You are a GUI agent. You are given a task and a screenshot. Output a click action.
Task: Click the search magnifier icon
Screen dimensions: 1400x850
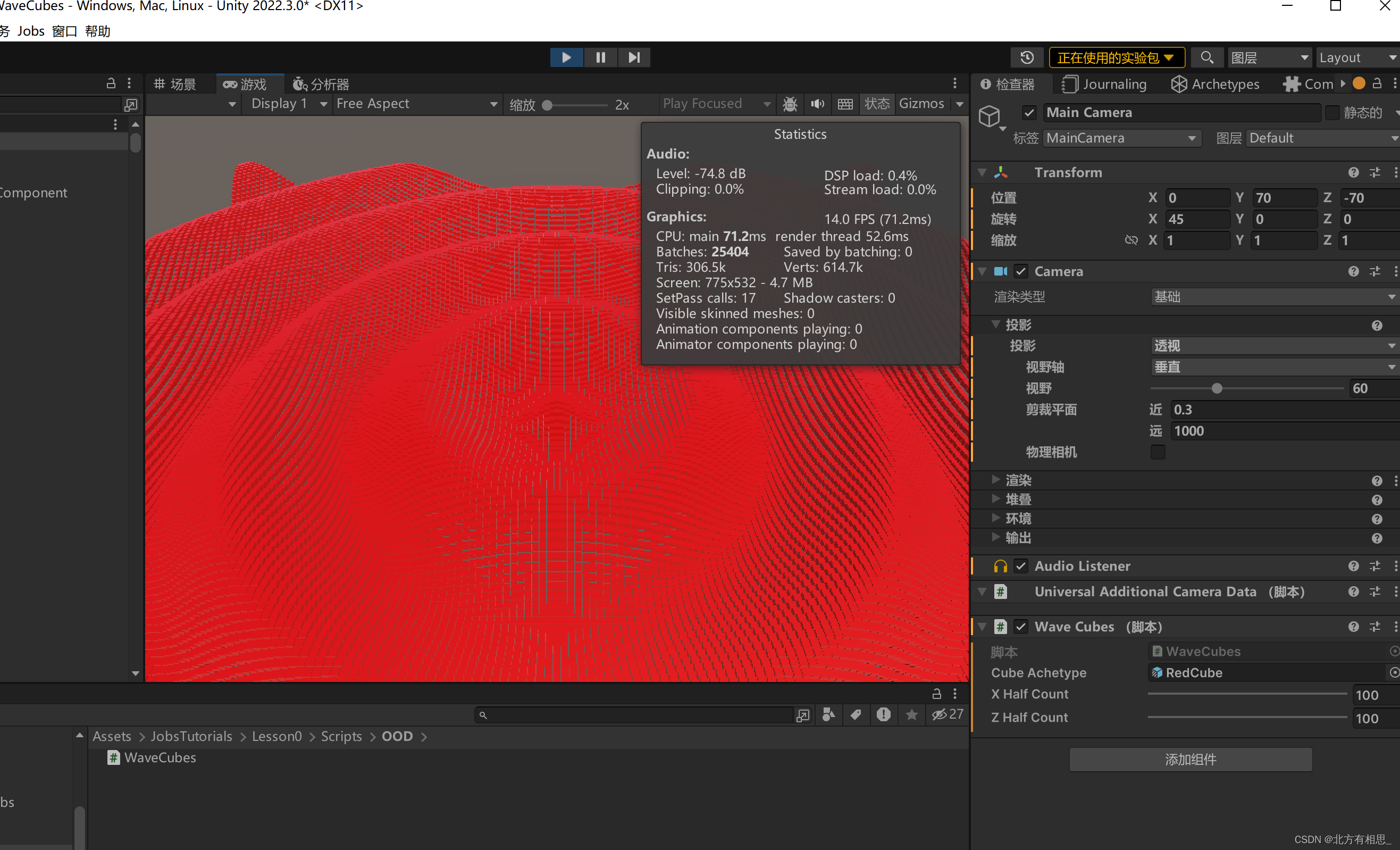[x=1206, y=57]
